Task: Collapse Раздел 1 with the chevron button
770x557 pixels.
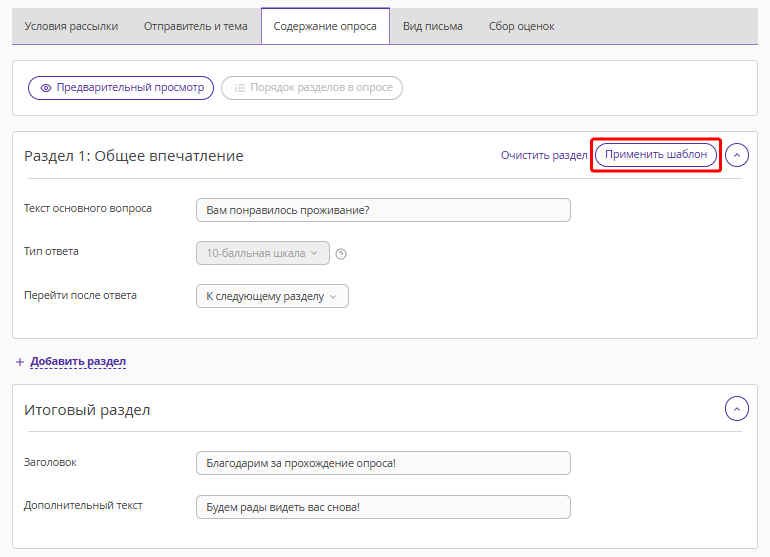Action: tap(737, 155)
